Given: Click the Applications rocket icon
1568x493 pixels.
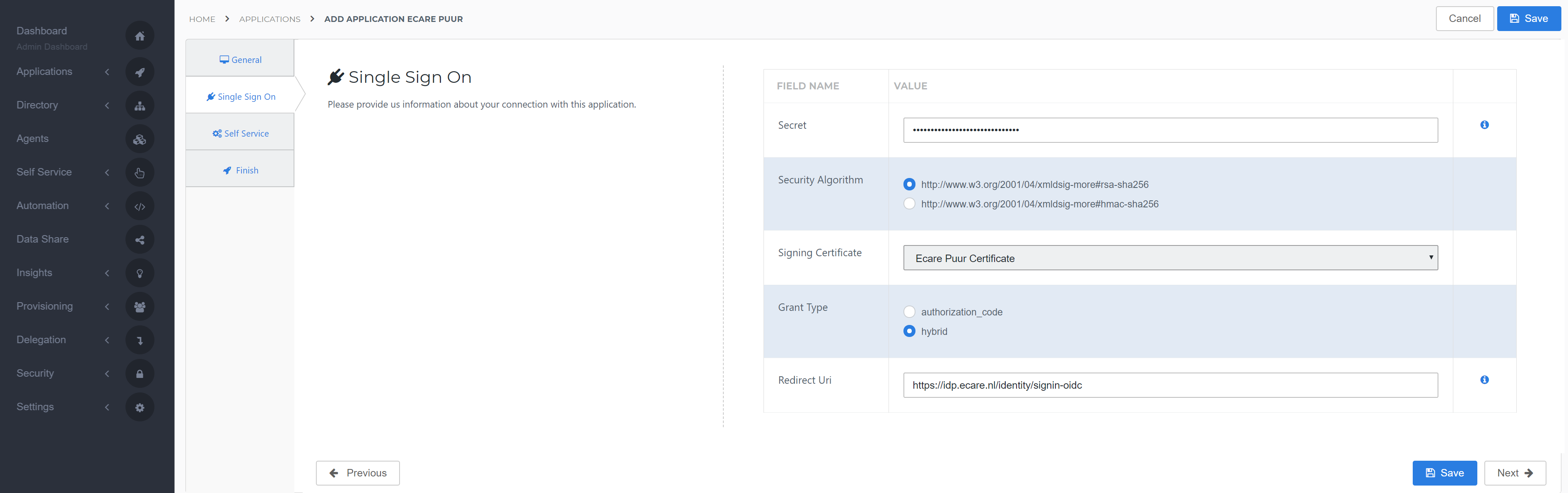Looking at the screenshot, I should point(140,72).
